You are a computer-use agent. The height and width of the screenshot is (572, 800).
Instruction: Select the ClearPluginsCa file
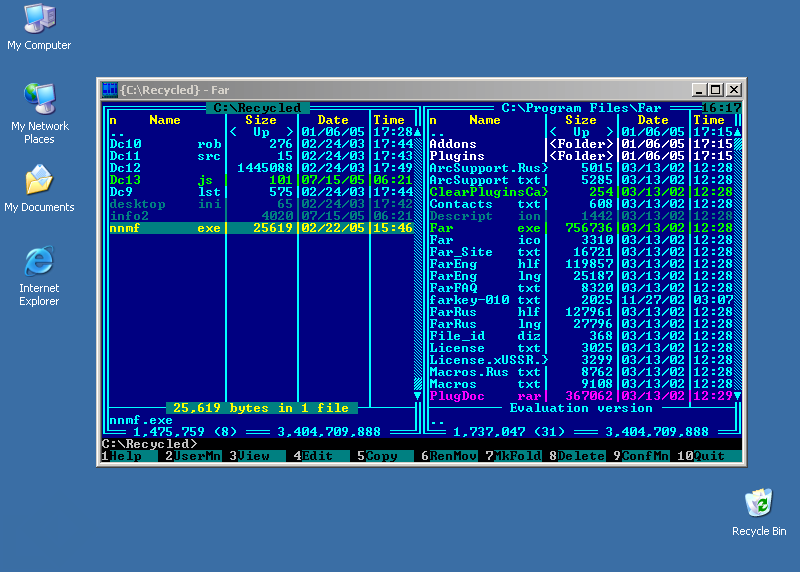coord(581,192)
